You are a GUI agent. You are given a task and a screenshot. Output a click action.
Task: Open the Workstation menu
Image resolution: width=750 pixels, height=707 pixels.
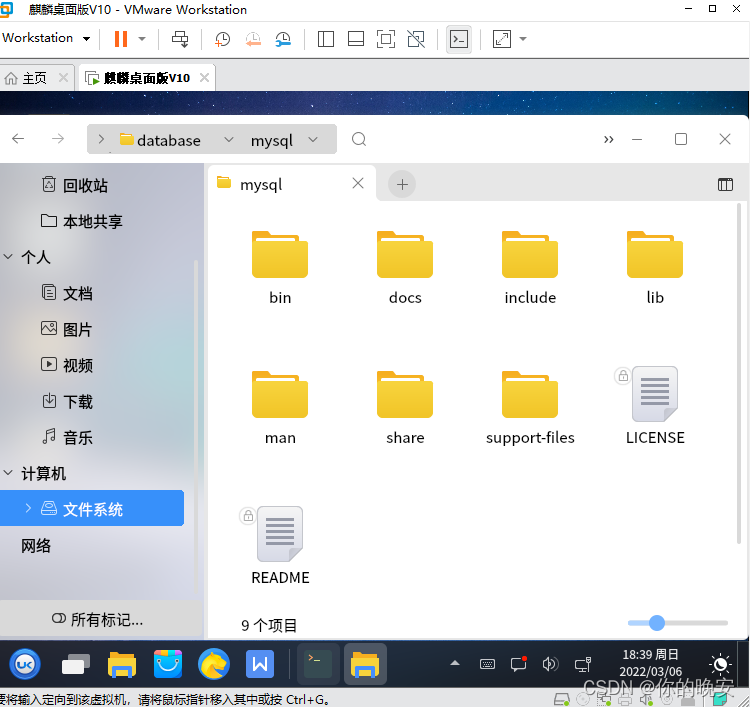[x=46, y=38]
